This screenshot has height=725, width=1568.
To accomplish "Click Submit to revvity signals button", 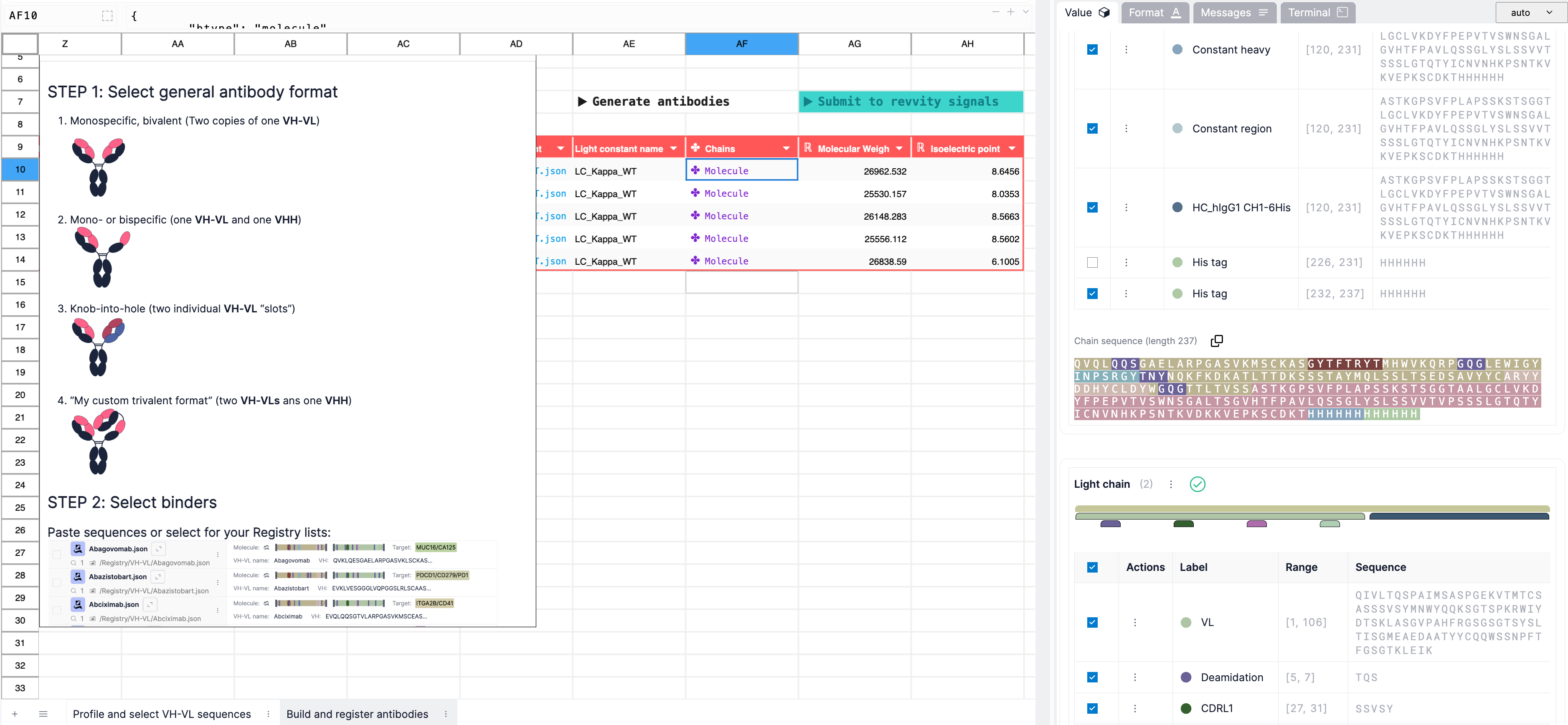I will pos(911,101).
